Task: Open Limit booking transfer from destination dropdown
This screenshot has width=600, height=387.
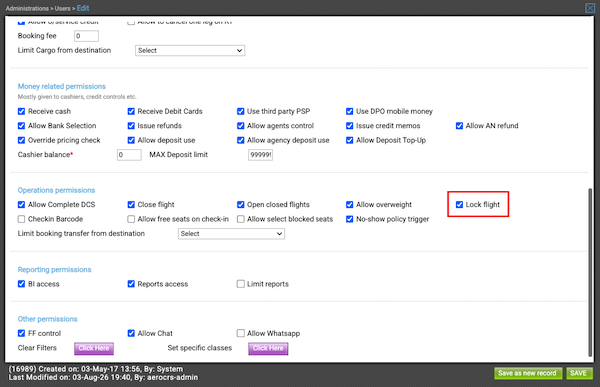Action: point(231,234)
